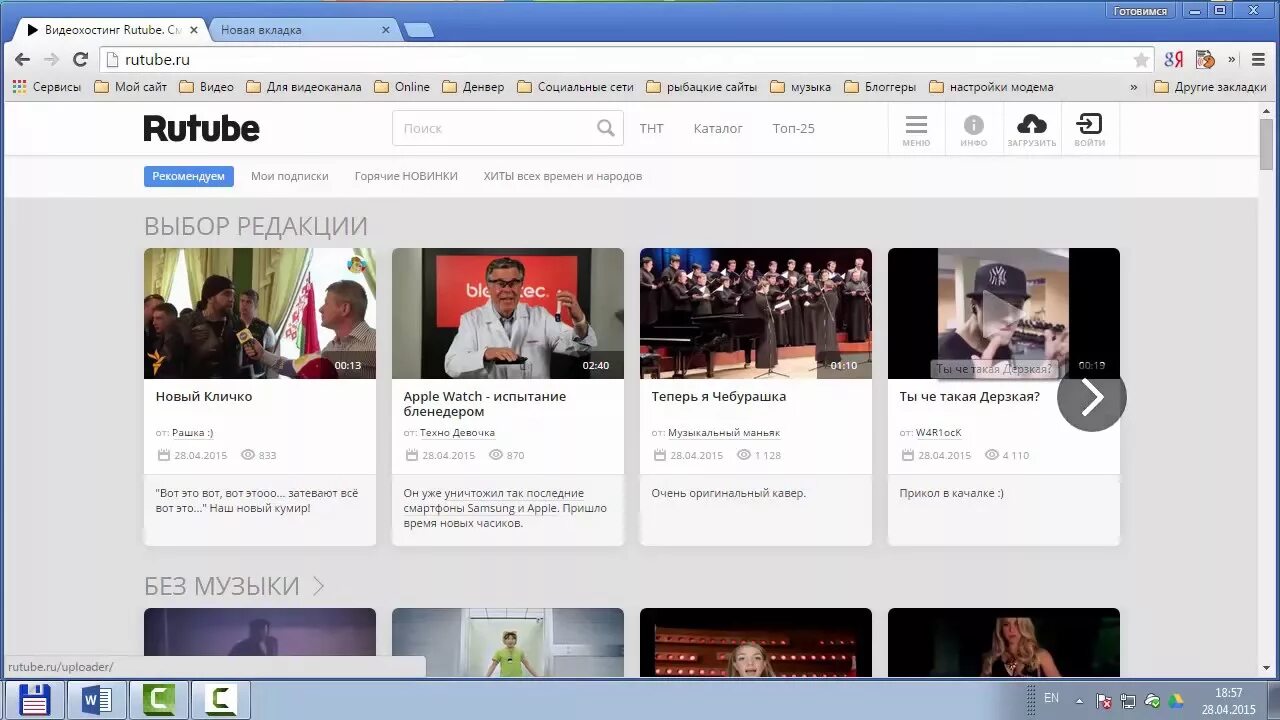Open the Chrome menu icon
The image size is (1280, 720).
(x=1259, y=60)
